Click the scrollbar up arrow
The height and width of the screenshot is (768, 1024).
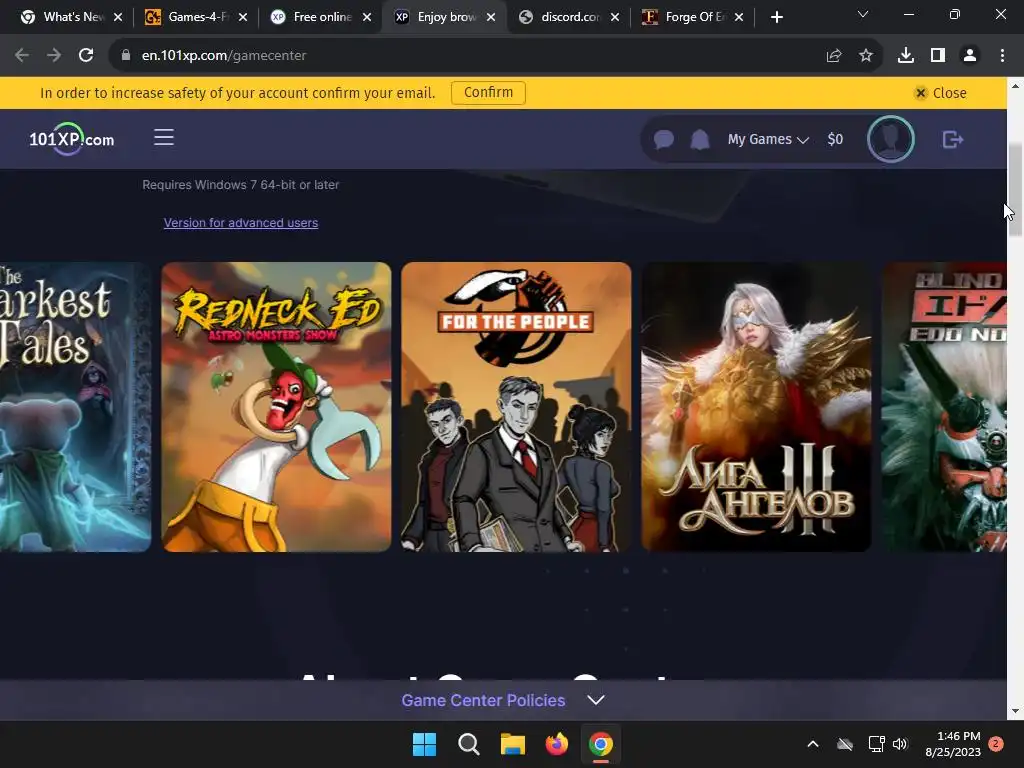[x=1015, y=86]
